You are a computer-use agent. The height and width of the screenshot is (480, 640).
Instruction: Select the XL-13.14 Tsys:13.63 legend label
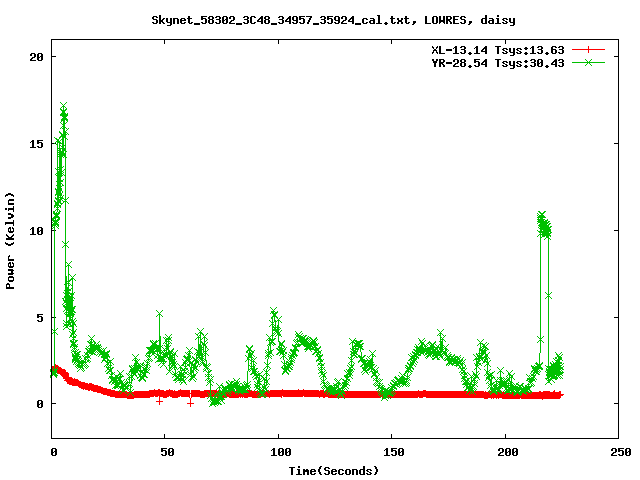point(498,50)
